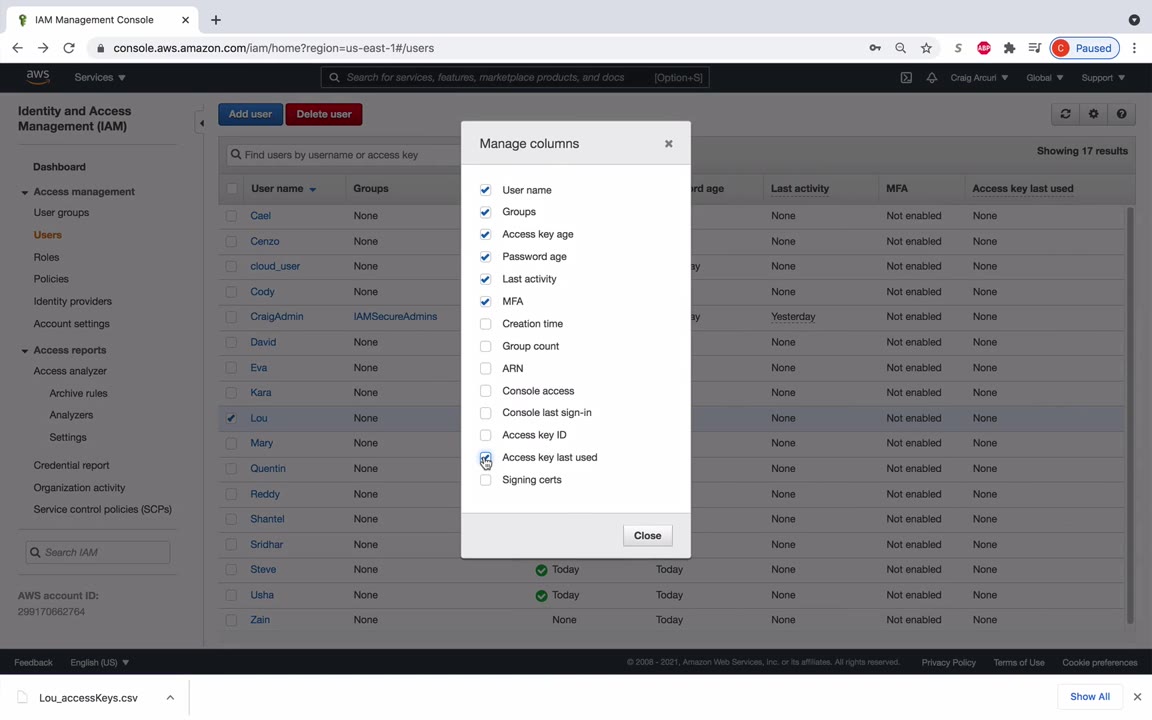
Task: Open the Craig Arcuri account dropdown
Action: 979,77
